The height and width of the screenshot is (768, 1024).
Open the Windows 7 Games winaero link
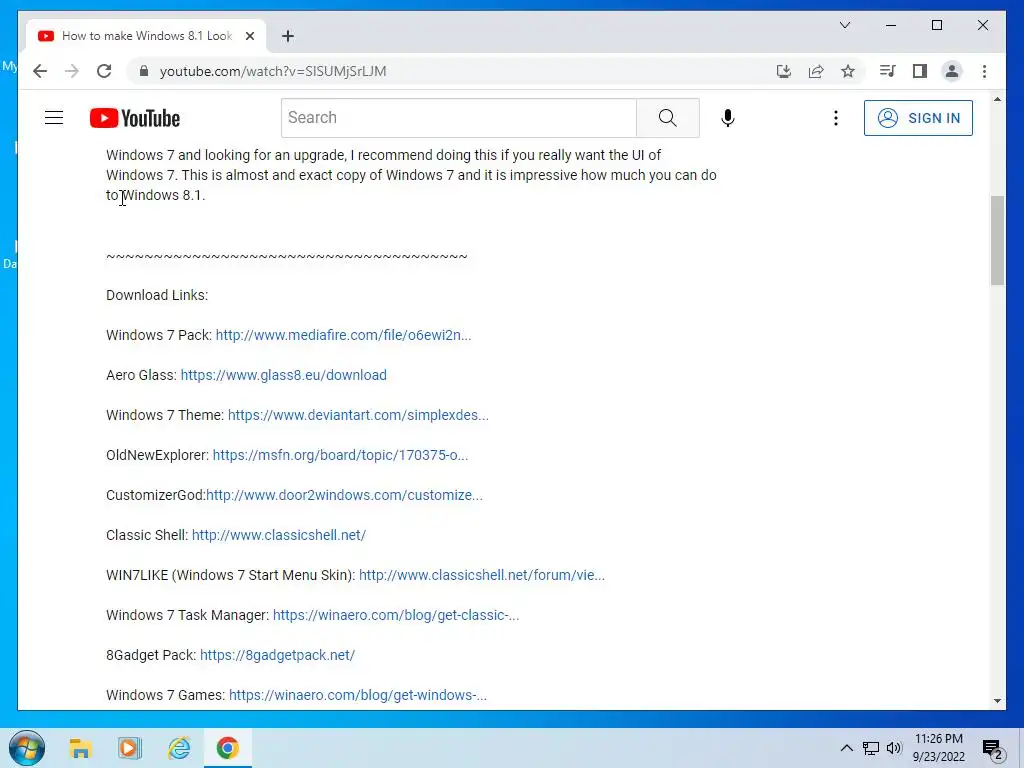tap(358, 695)
